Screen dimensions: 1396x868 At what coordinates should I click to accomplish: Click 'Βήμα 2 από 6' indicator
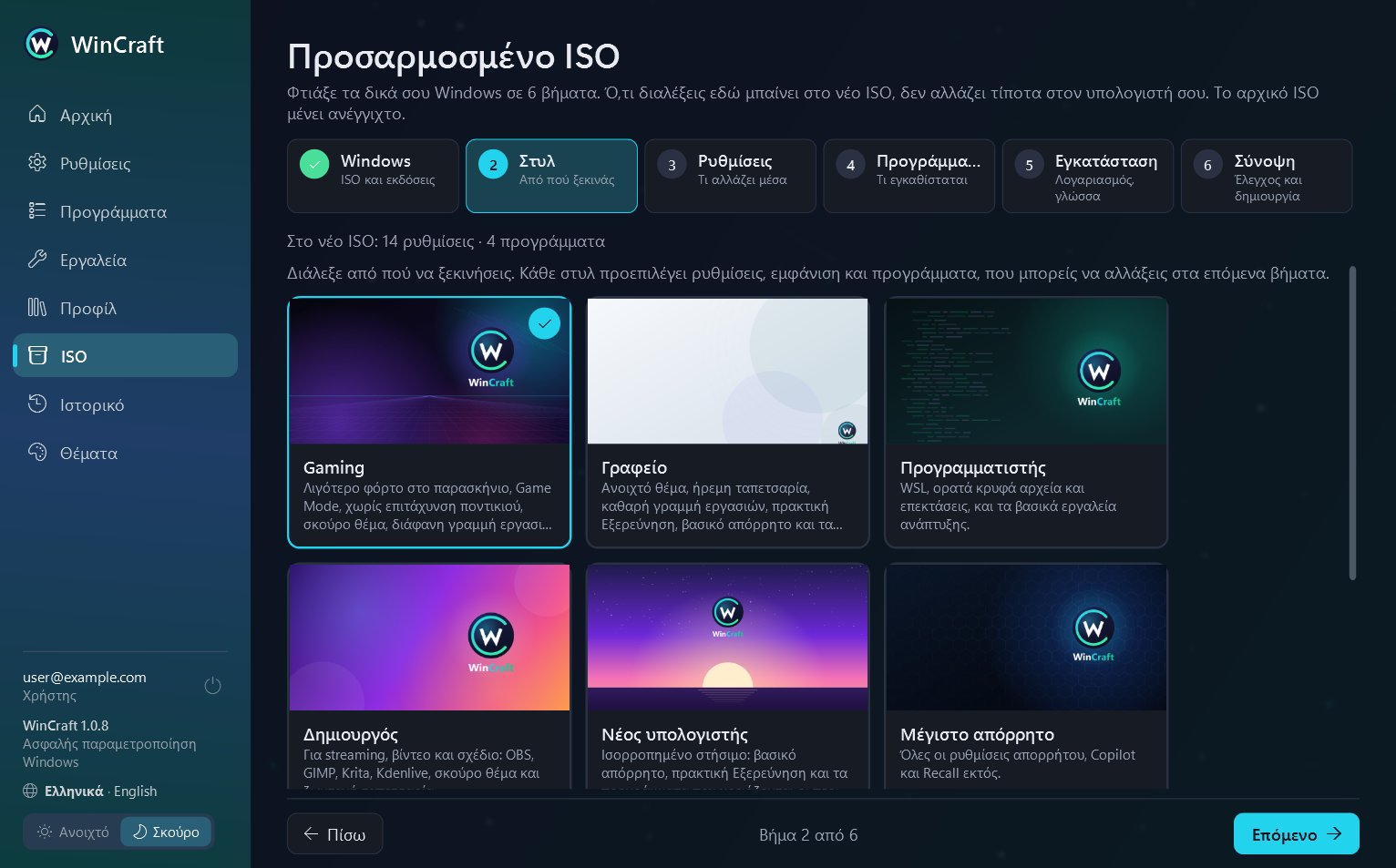(x=808, y=834)
